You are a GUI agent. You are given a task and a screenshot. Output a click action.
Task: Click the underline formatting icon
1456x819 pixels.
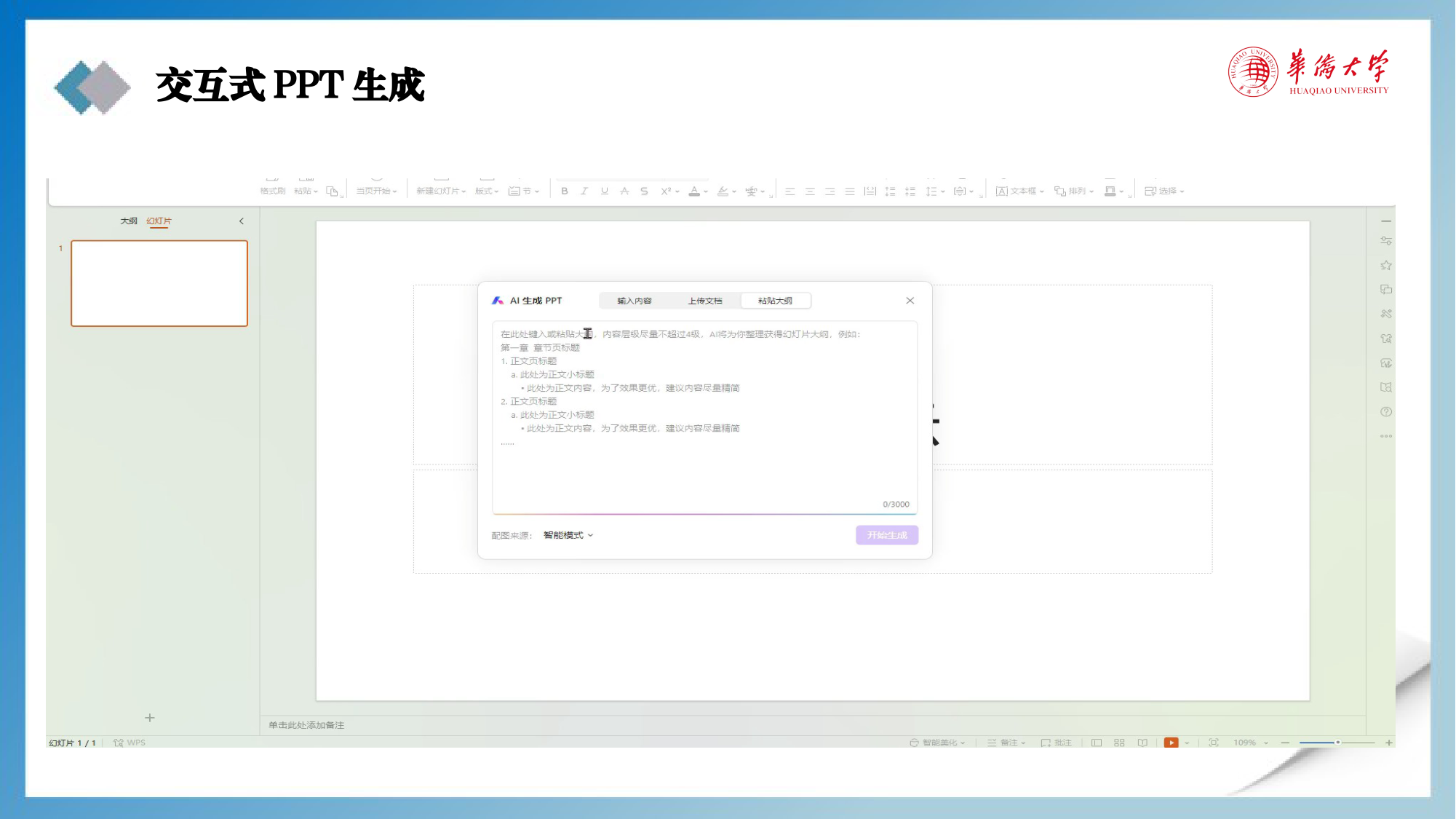(x=604, y=191)
